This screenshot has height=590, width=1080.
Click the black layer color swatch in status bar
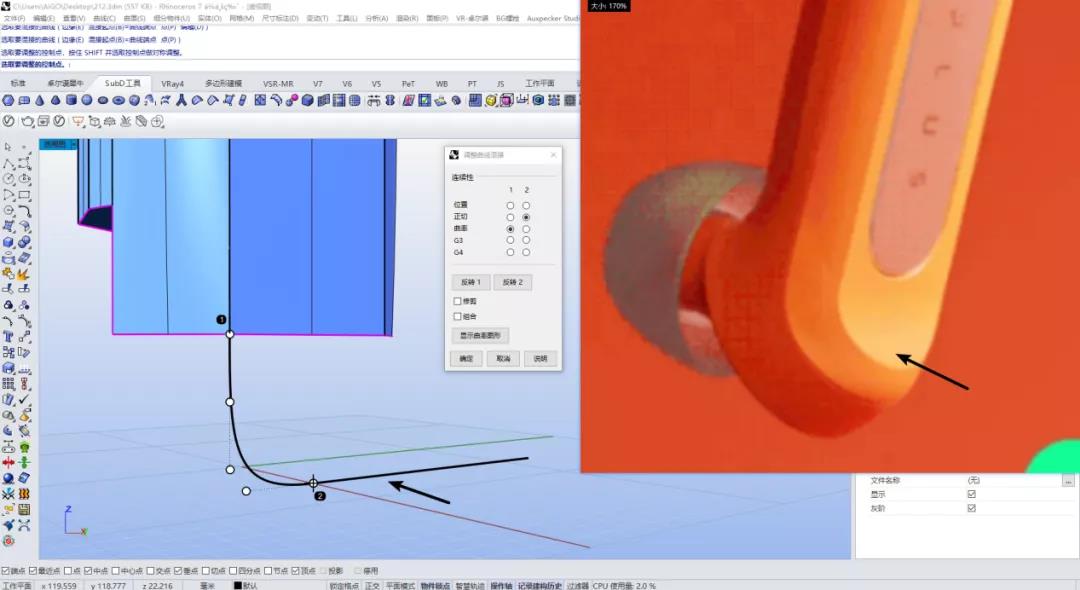[238, 586]
